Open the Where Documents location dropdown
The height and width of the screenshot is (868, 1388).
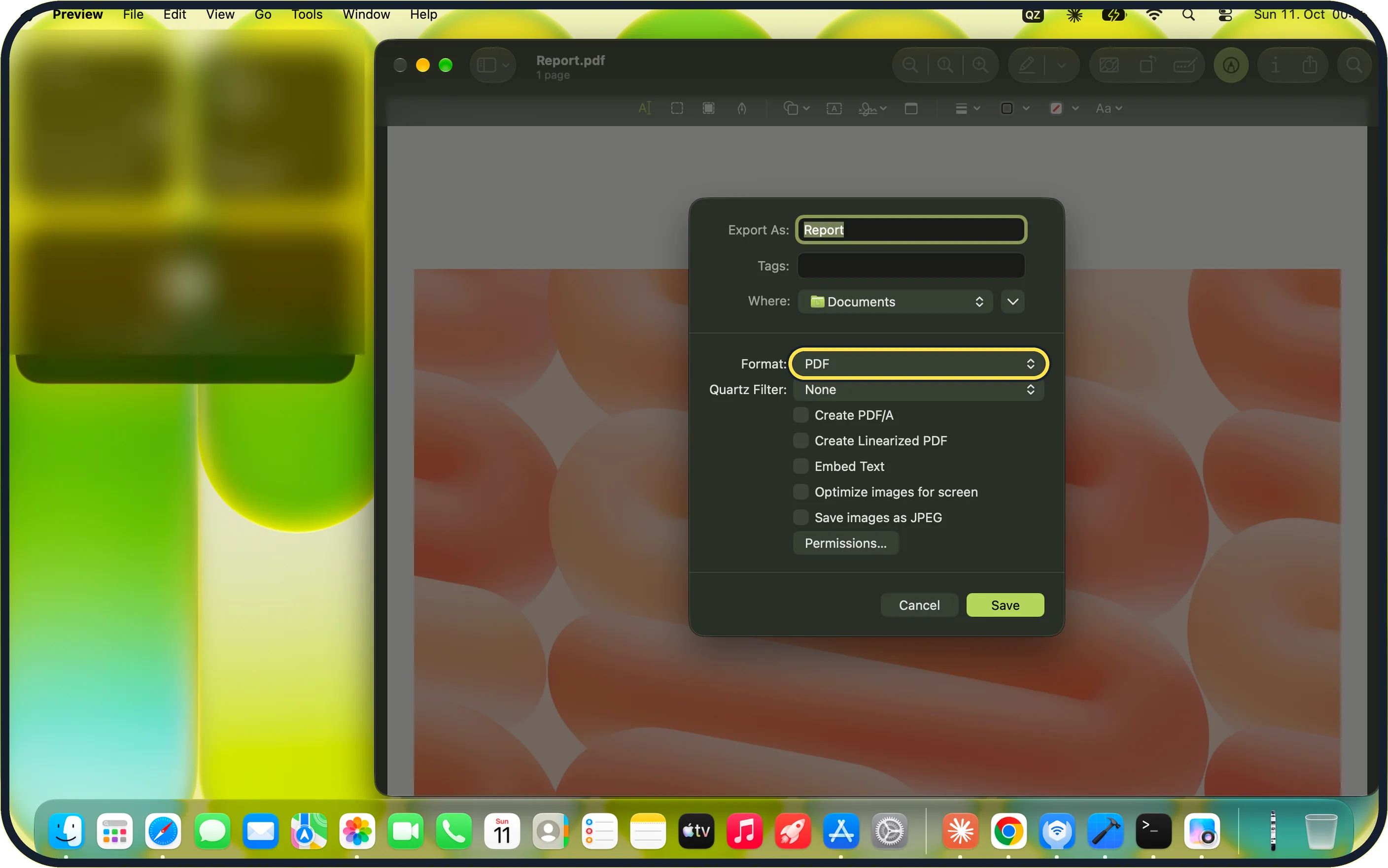click(x=895, y=301)
